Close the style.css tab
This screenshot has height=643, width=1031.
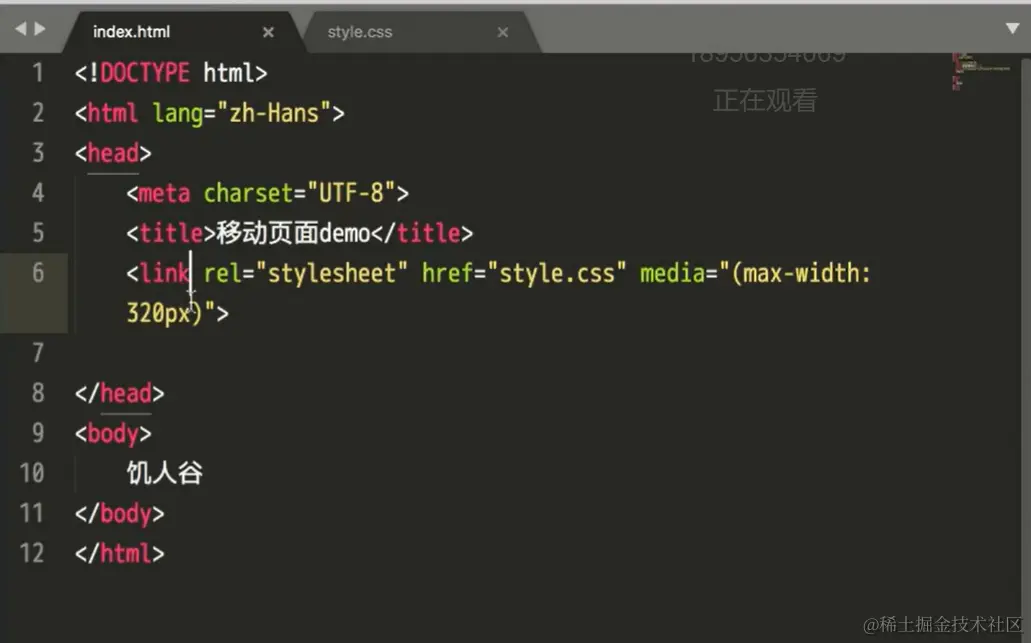[503, 32]
